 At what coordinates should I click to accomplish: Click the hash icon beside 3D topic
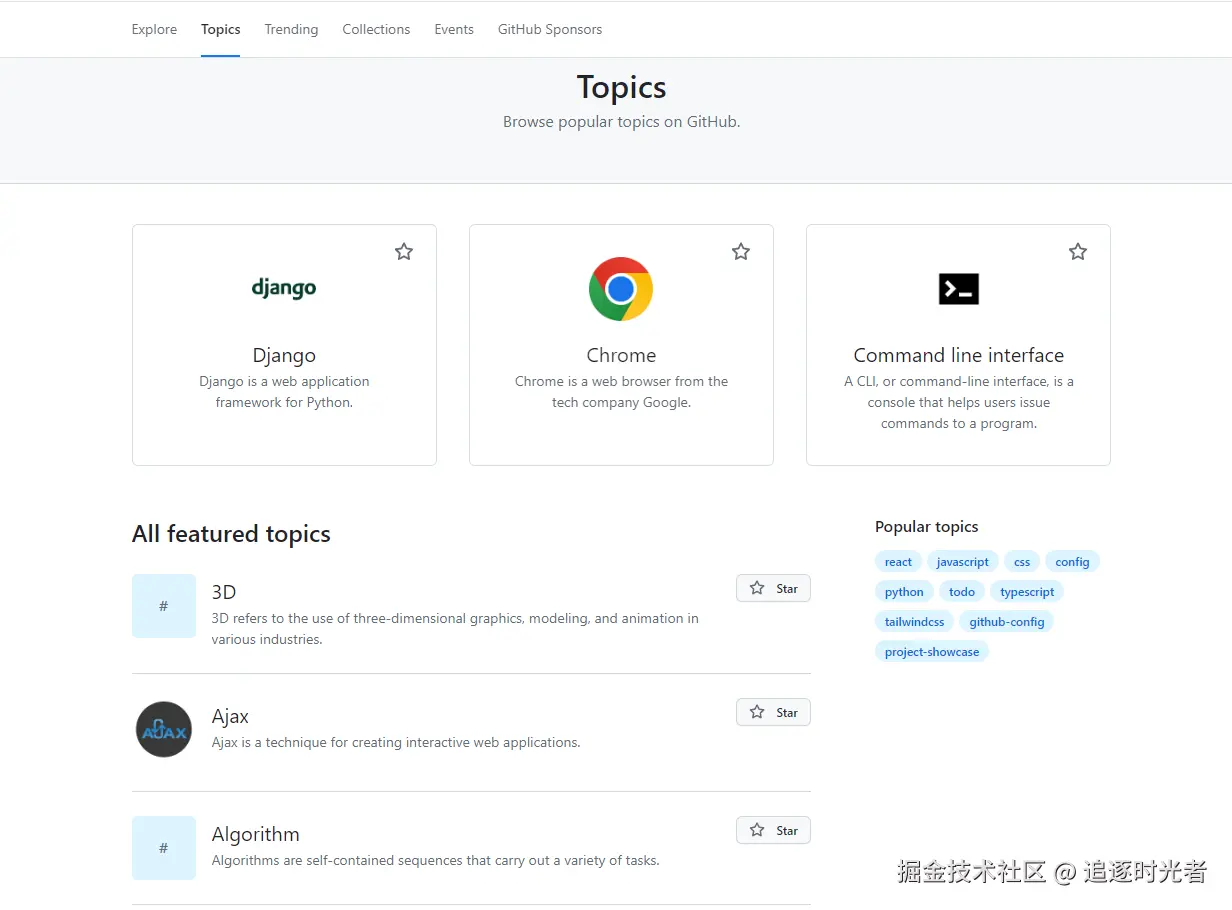click(x=164, y=606)
